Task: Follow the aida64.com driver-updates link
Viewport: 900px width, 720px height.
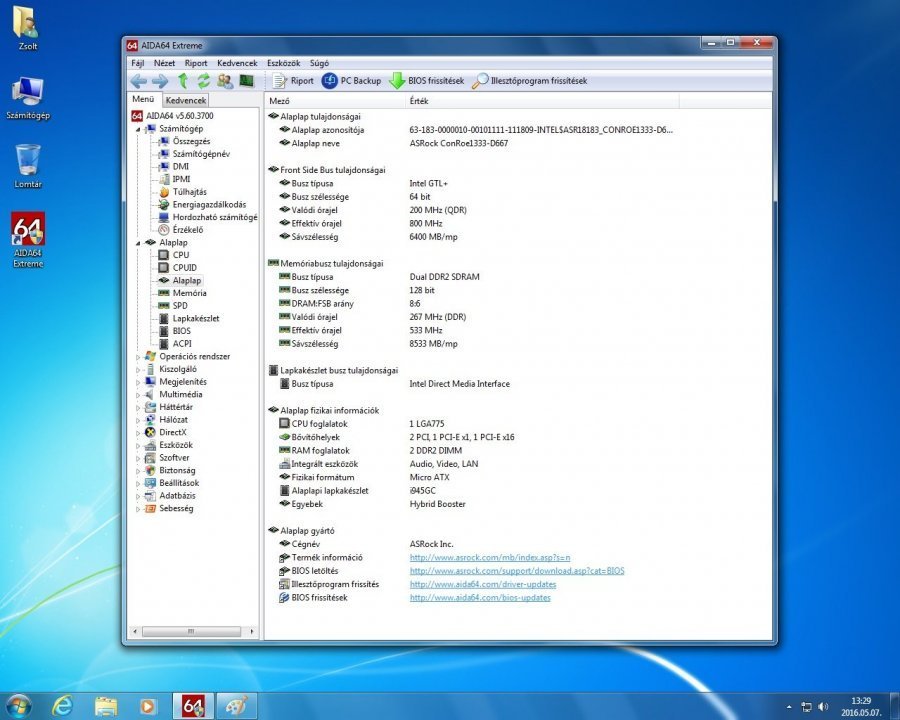Action: tap(483, 584)
